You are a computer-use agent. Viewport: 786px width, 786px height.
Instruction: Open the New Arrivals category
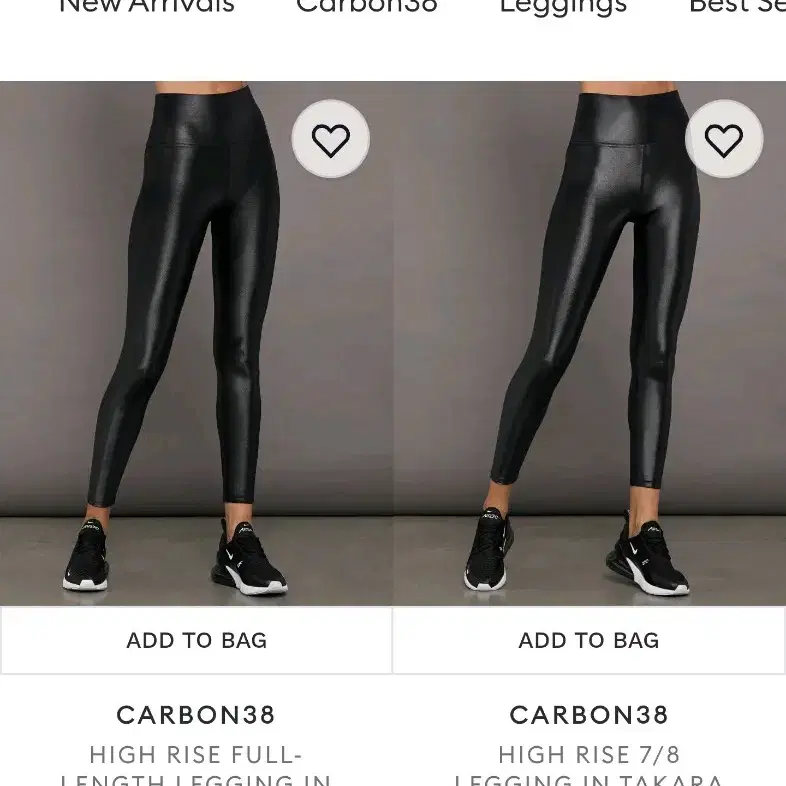pyautogui.click(x=147, y=7)
